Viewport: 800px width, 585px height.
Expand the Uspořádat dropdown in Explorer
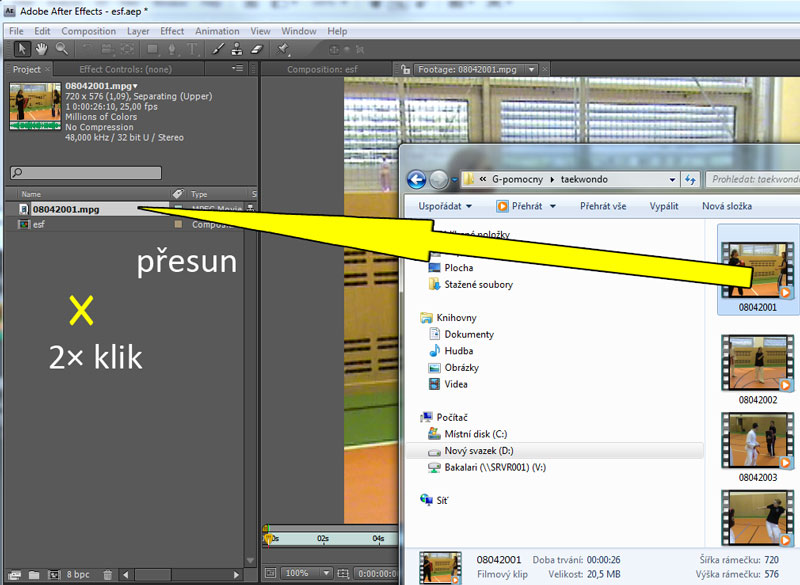(446, 206)
